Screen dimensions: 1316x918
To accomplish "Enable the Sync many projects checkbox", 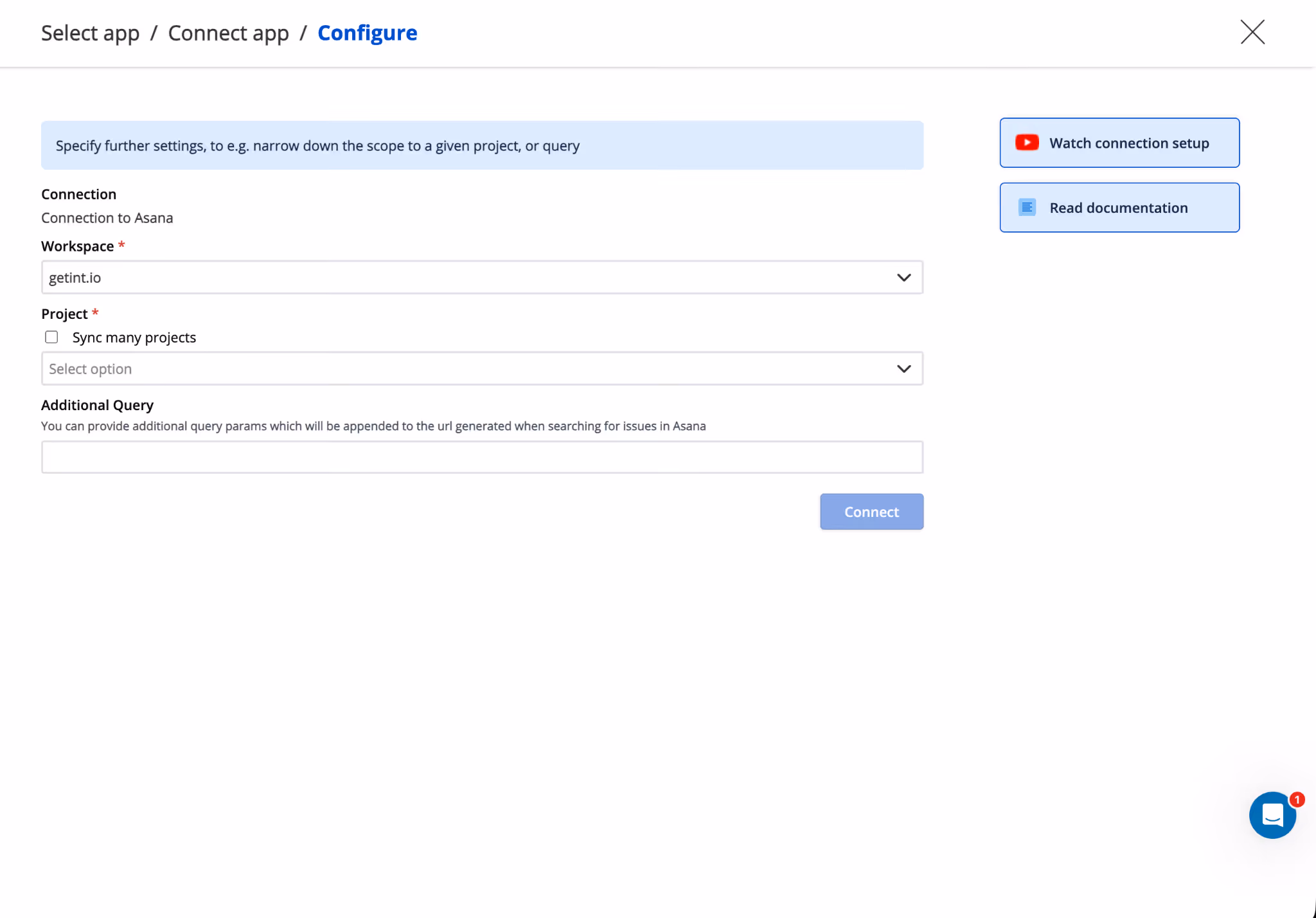I will tap(51, 336).
